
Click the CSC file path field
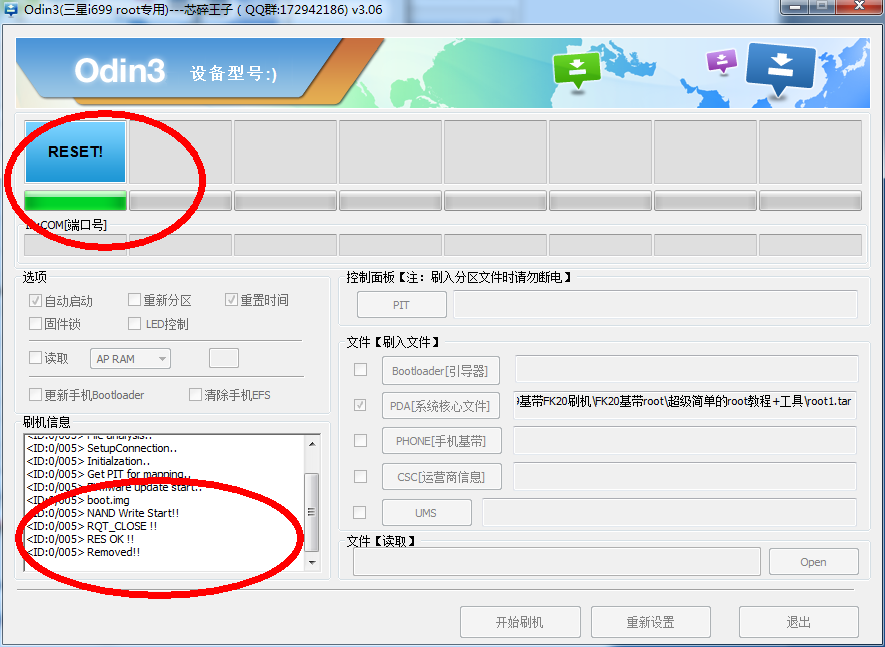[x=685, y=476]
